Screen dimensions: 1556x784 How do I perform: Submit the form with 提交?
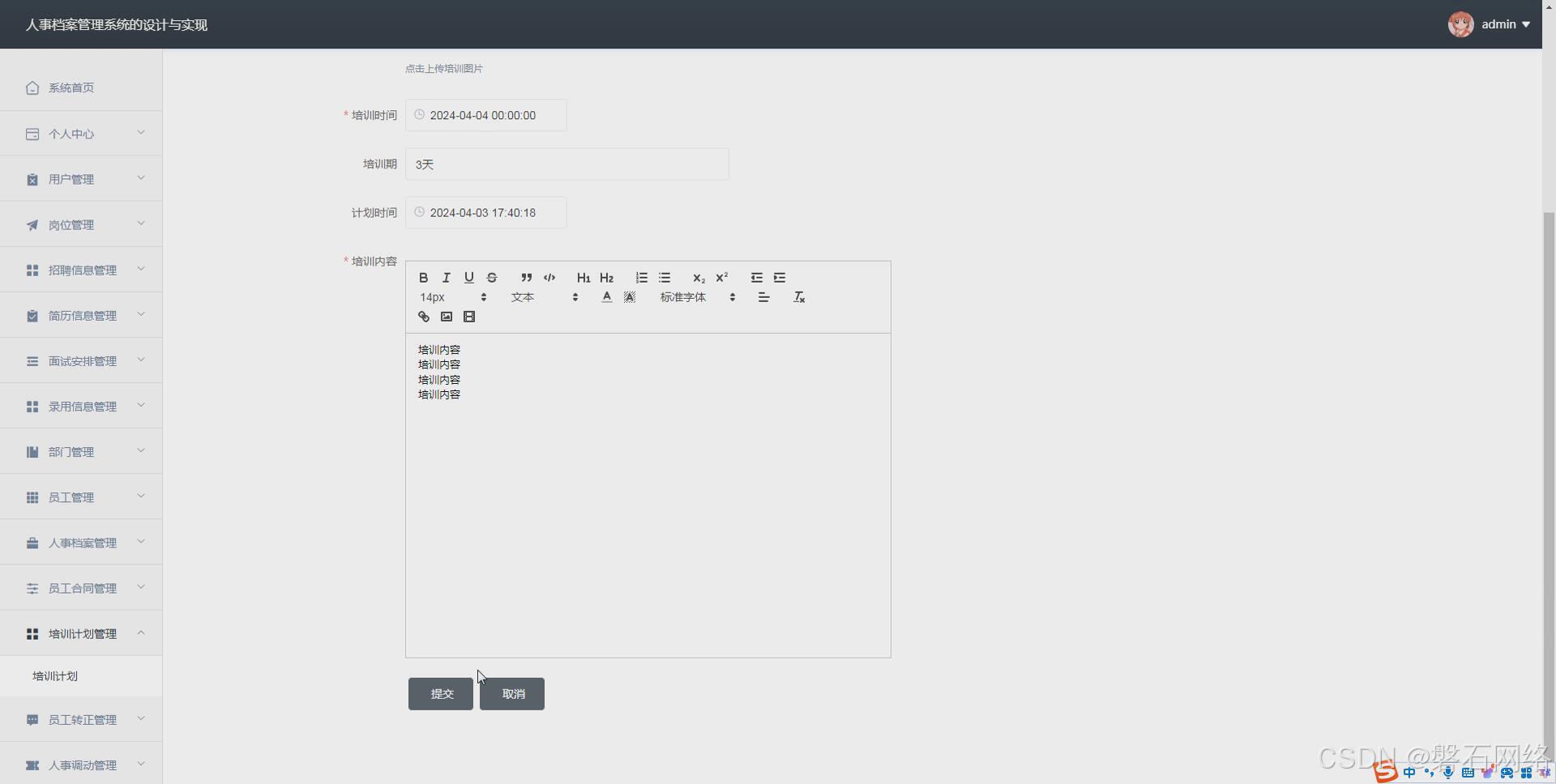(441, 694)
